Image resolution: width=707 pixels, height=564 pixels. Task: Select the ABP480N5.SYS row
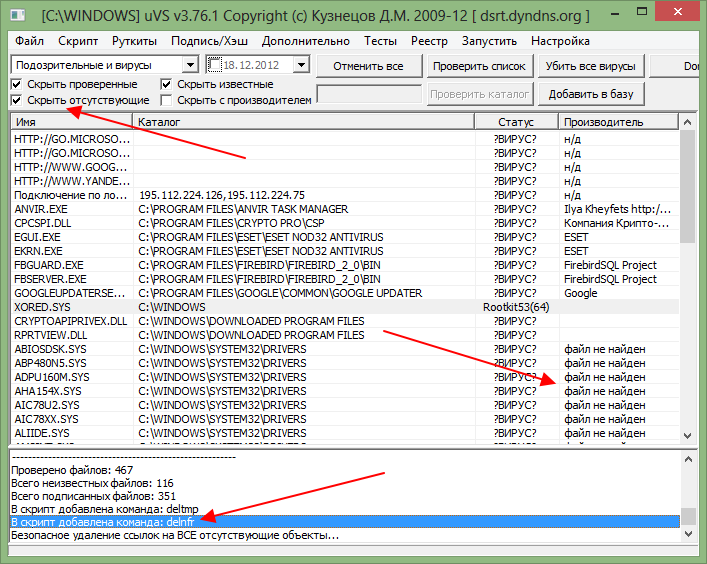pos(345,363)
